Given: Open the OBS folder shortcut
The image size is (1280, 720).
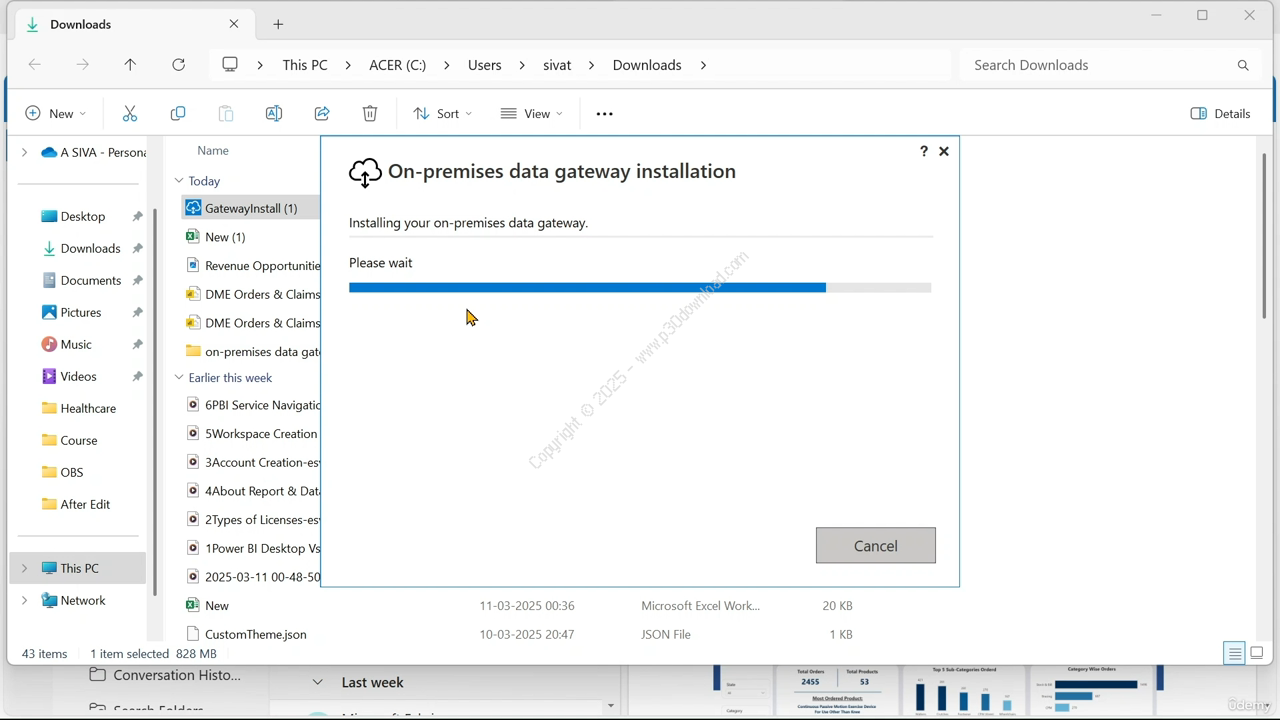Looking at the screenshot, I should point(72,473).
